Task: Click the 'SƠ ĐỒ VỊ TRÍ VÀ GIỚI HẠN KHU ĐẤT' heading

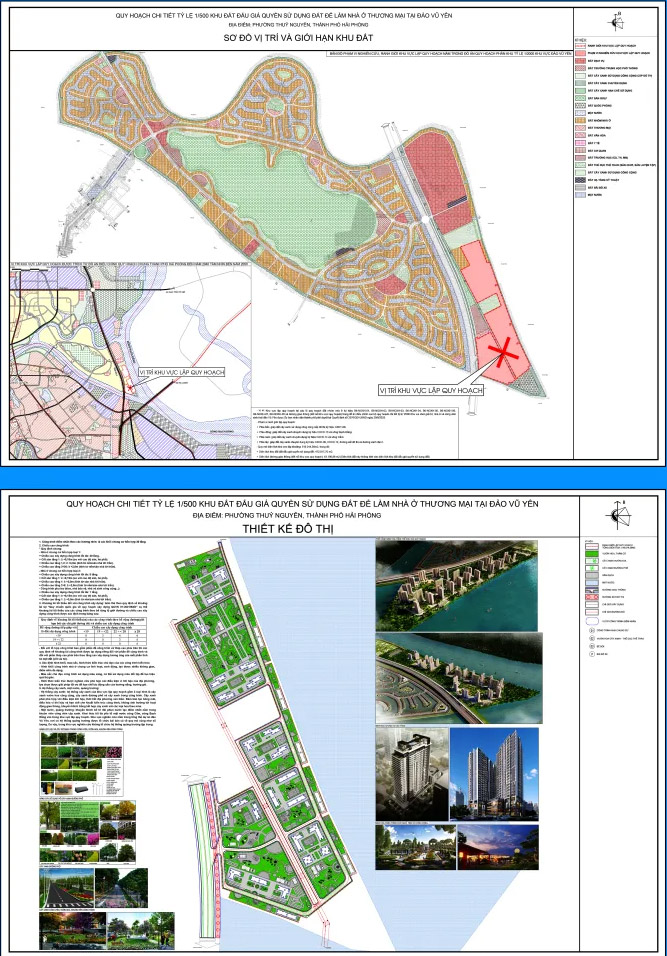Action: click(x=298, y=38)
